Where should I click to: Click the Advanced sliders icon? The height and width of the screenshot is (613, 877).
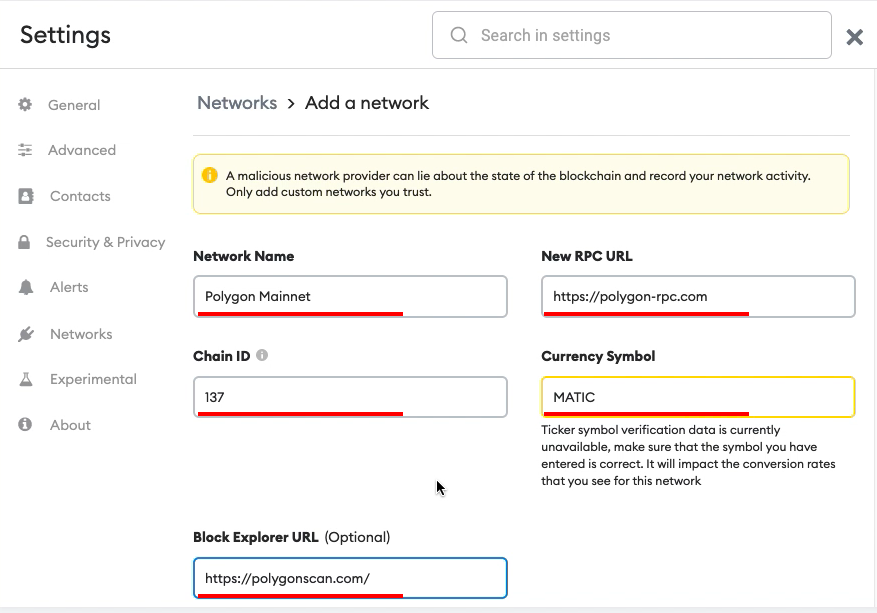25,150
